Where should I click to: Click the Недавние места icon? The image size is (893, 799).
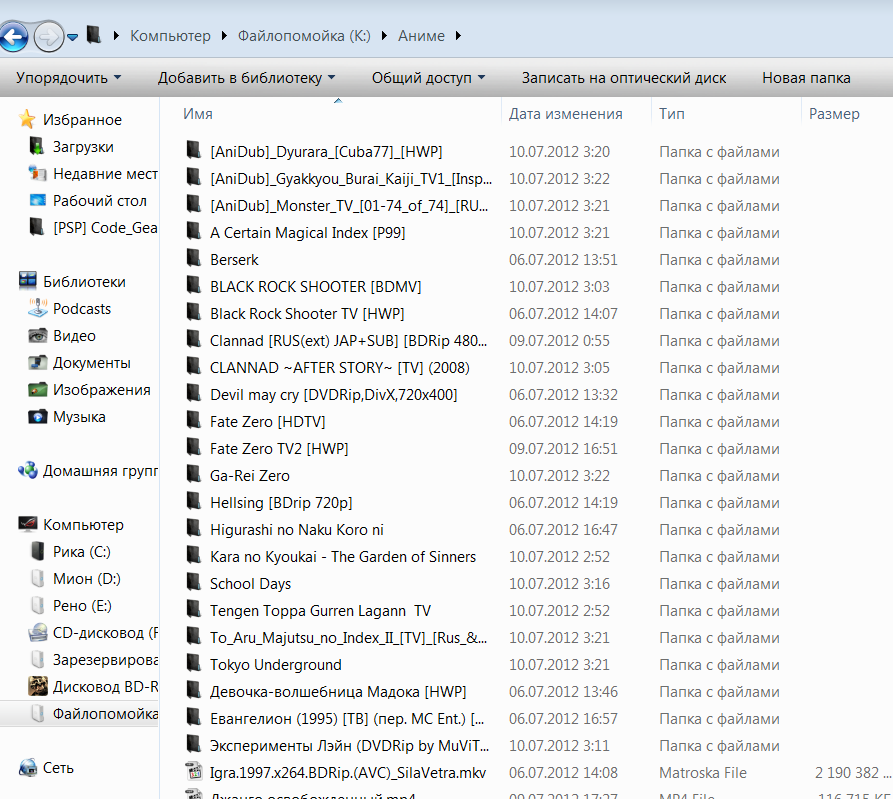(x=37, y=173)
